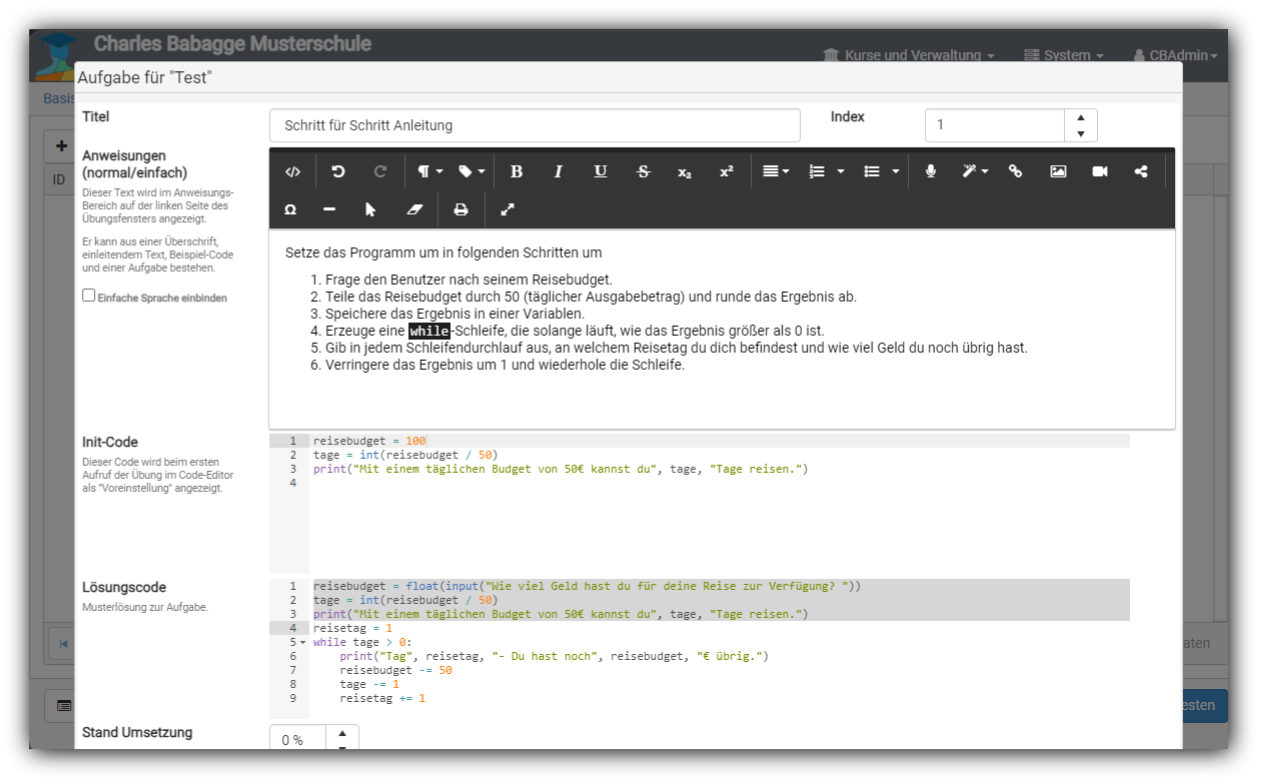Viewport: 1261px width, 782px height.
Task: Insert a video with the camera icon
Action: pos(1100,172)
